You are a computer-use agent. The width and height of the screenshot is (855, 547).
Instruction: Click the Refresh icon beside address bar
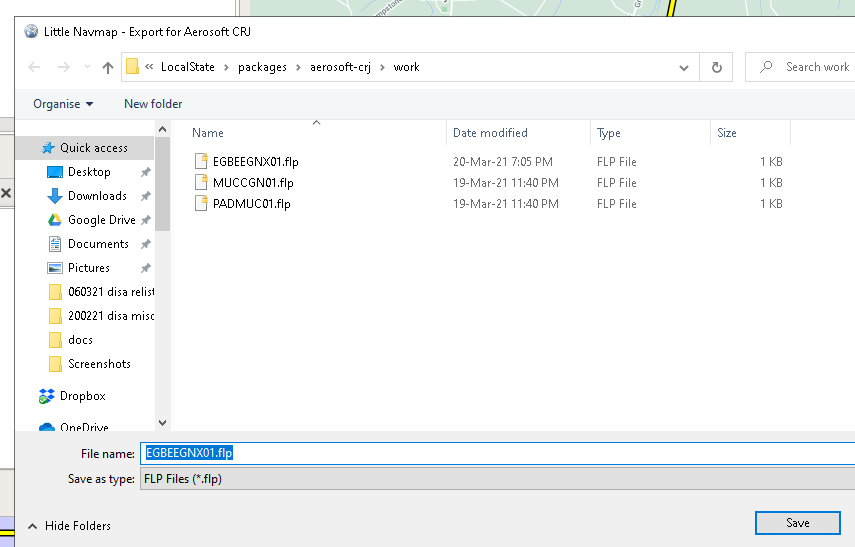pyautogui.click(x=716, y=68)
